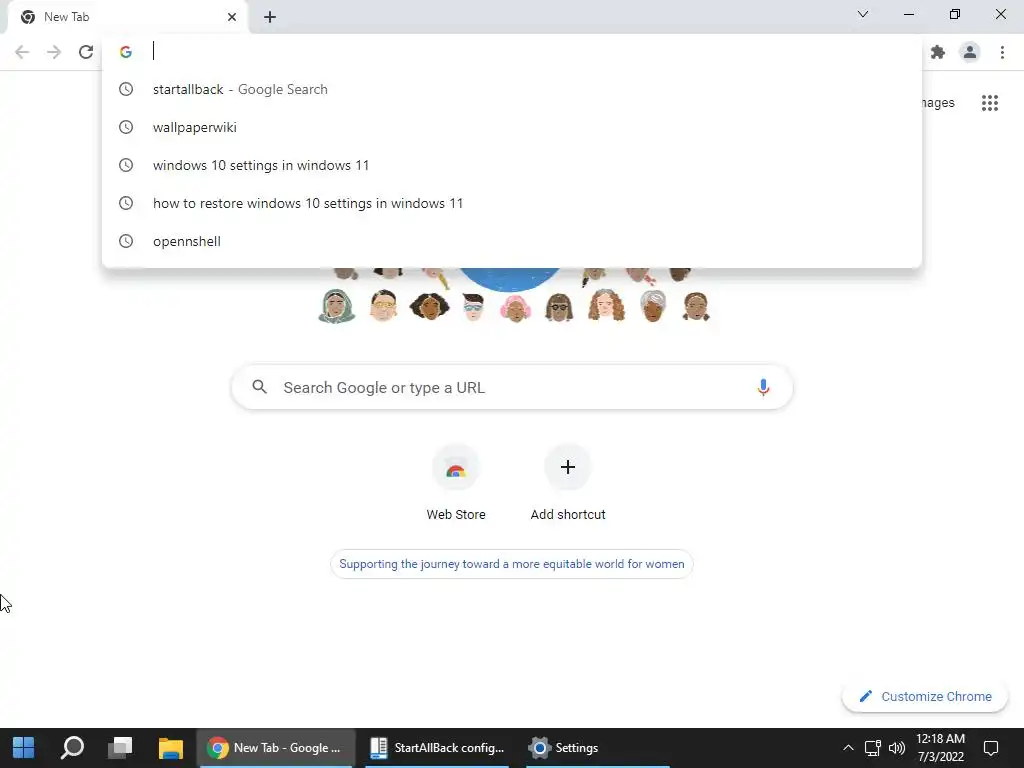Open the network tray icon
Viewport: 1024px width, 768px height.
pos(872,748)
